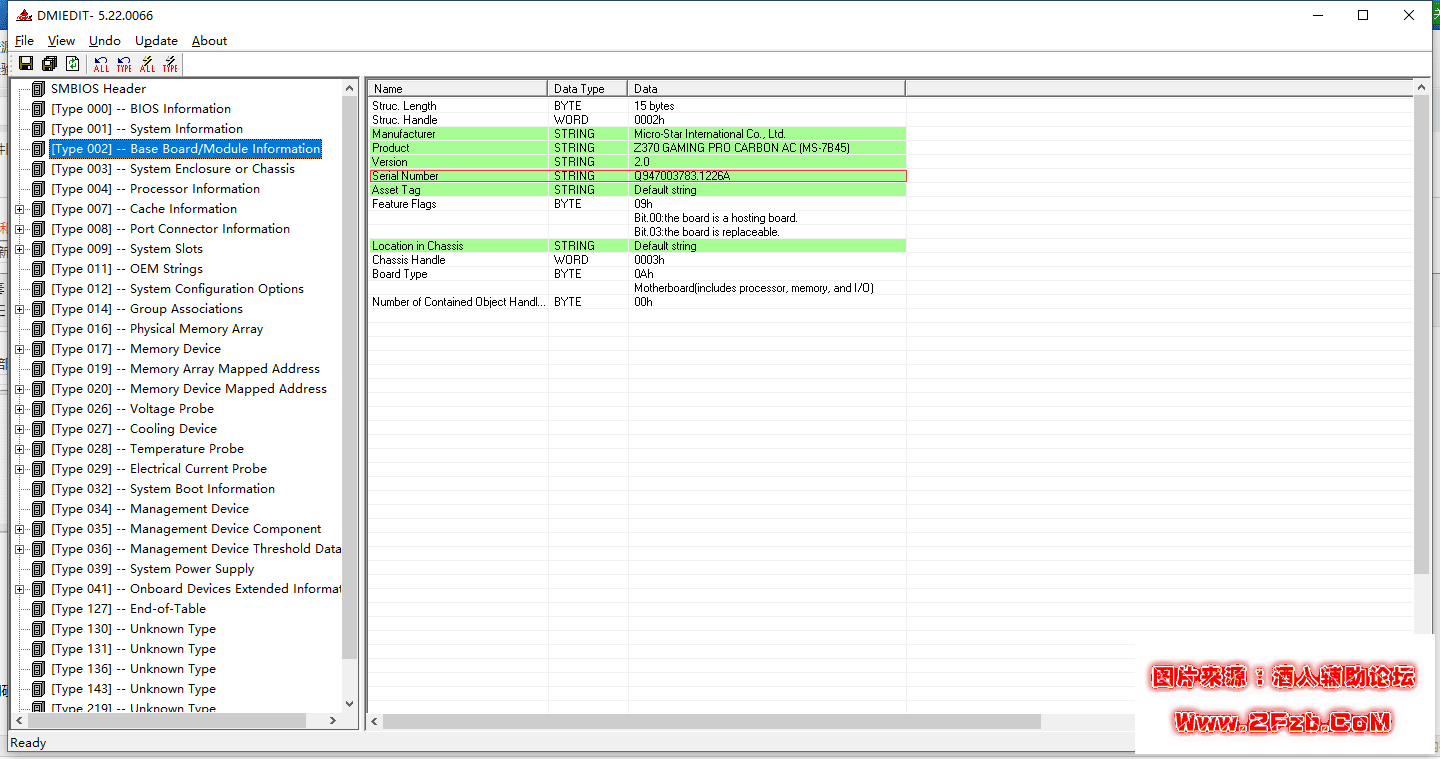The height and width of the screenshot is (759, 1440).
Task: Select Type 002 Base Board/Module Information
Action: point(186,149)
